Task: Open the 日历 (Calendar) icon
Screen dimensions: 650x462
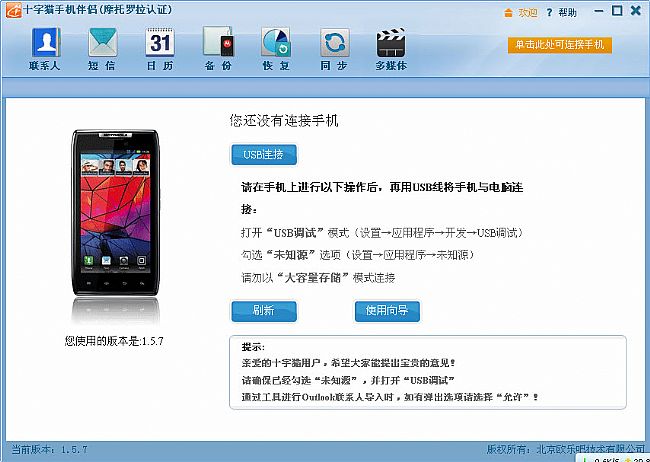Action: point(160,49)
